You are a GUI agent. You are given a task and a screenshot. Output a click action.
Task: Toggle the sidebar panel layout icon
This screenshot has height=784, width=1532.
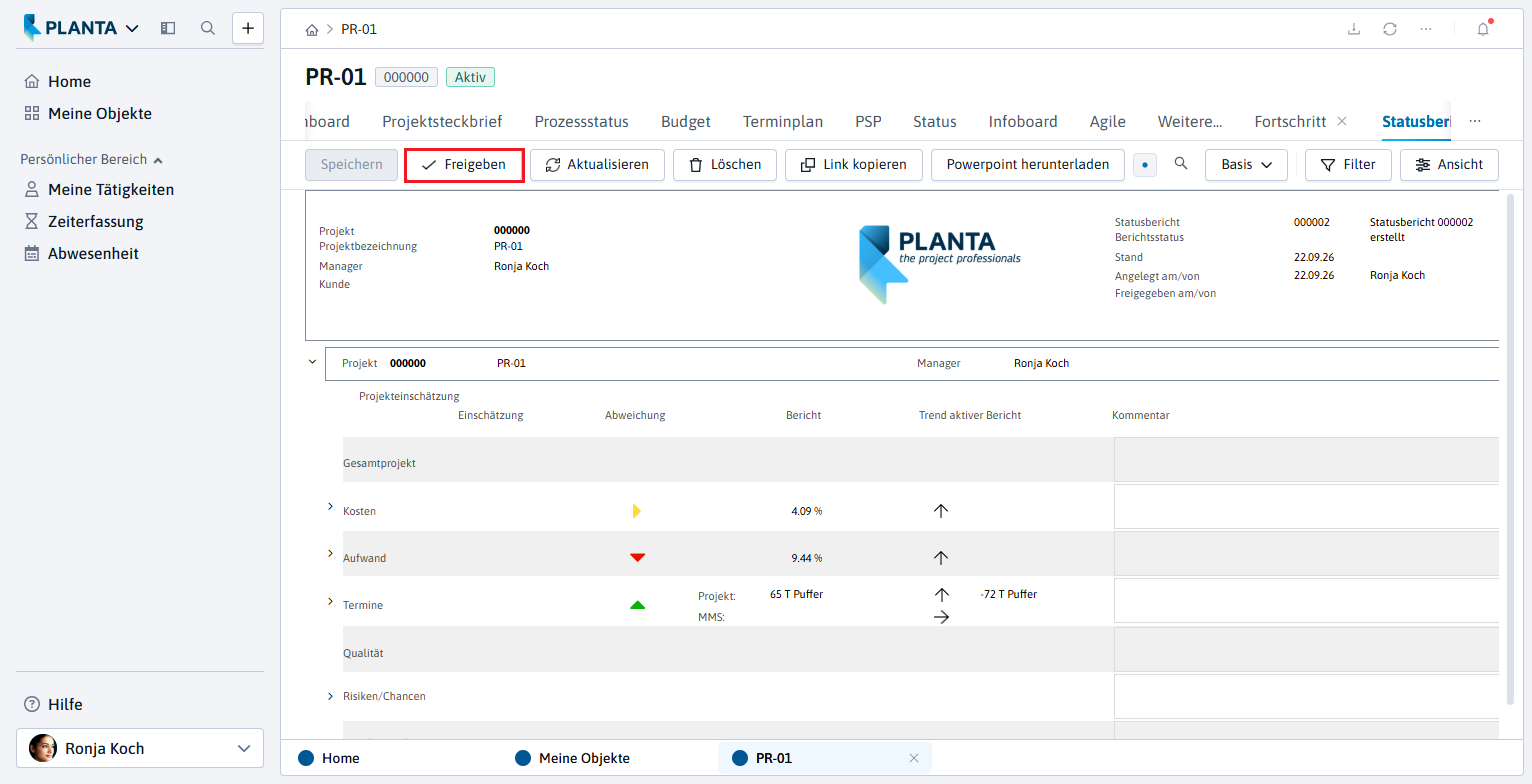point(168,28)
